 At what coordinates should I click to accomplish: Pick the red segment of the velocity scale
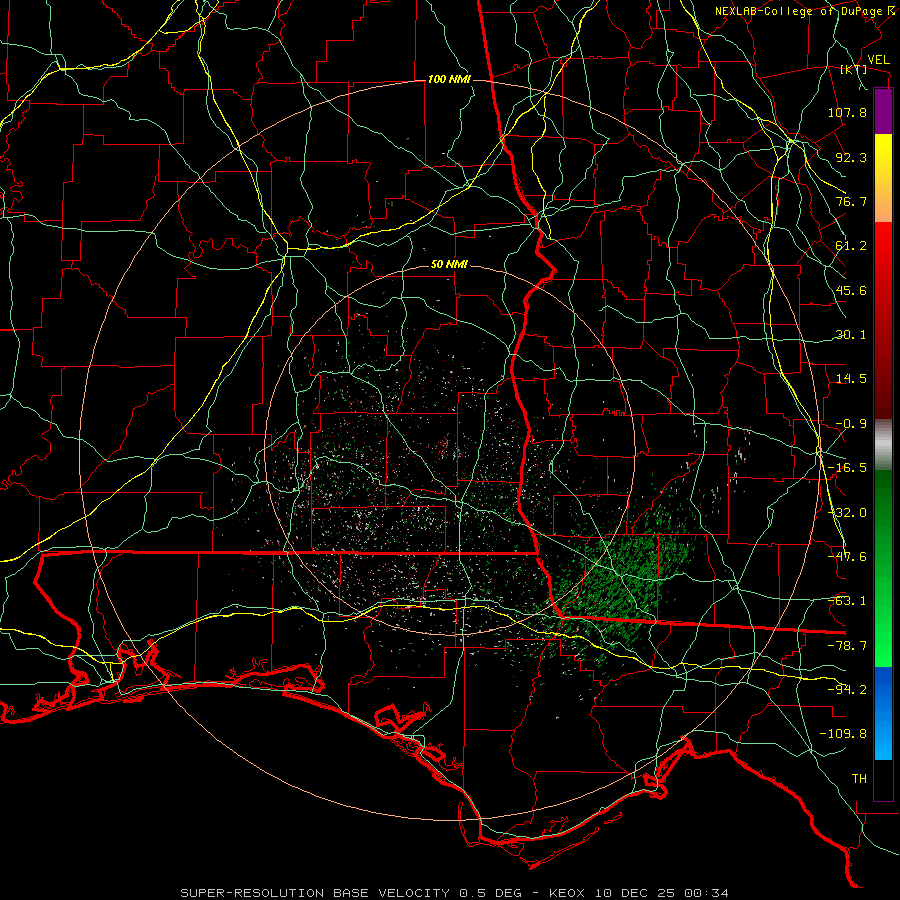coord(883,320)
